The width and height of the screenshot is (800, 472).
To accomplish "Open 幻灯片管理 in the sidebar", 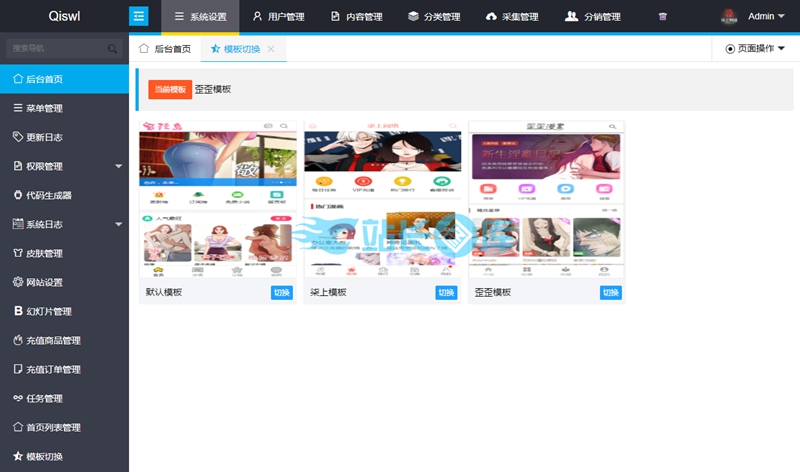I will tap(48, 311).
